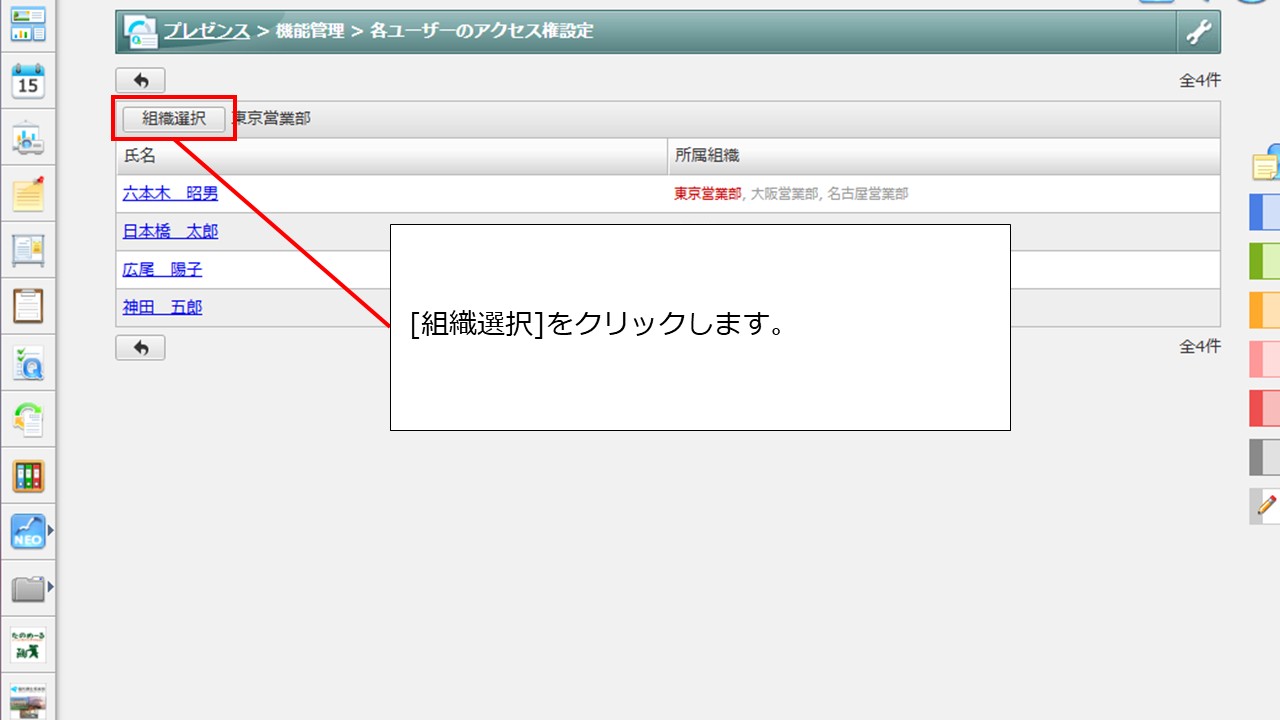Viewport: 1280px width, 720px height.
Task: Open the blue NEO chart icon
Action: 28,532
